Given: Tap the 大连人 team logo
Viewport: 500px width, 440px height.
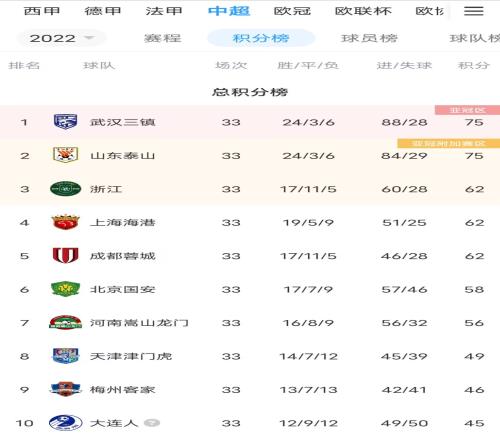Looking at the screenshot, I should click(x=65, y=423).
